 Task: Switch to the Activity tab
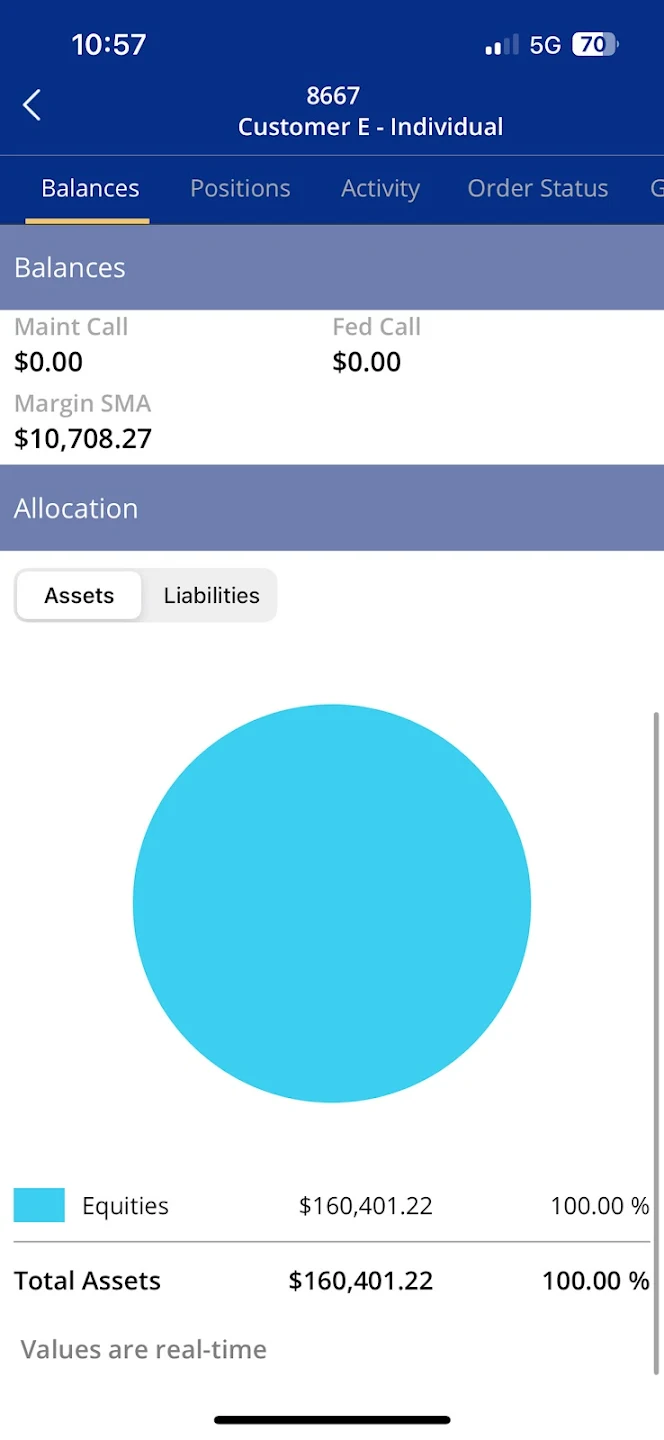point(380,188)
